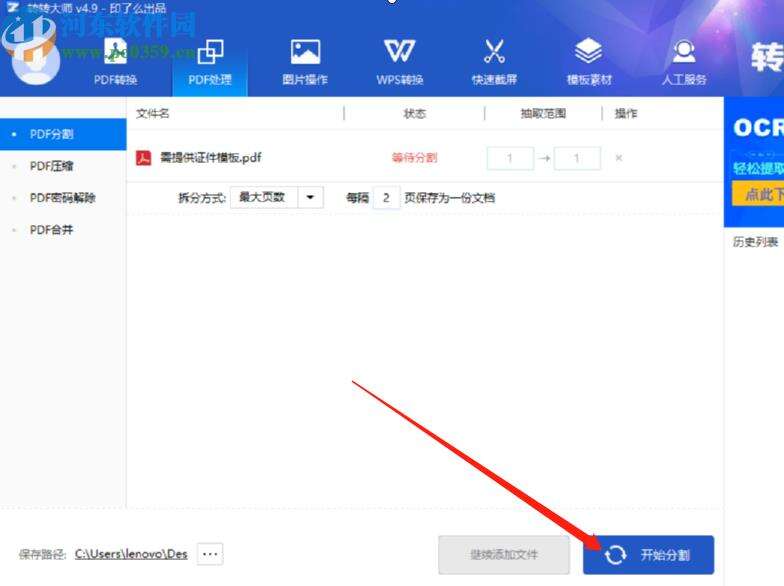Open the save path C:\Users\lenovo\Des link

[131, 554]
